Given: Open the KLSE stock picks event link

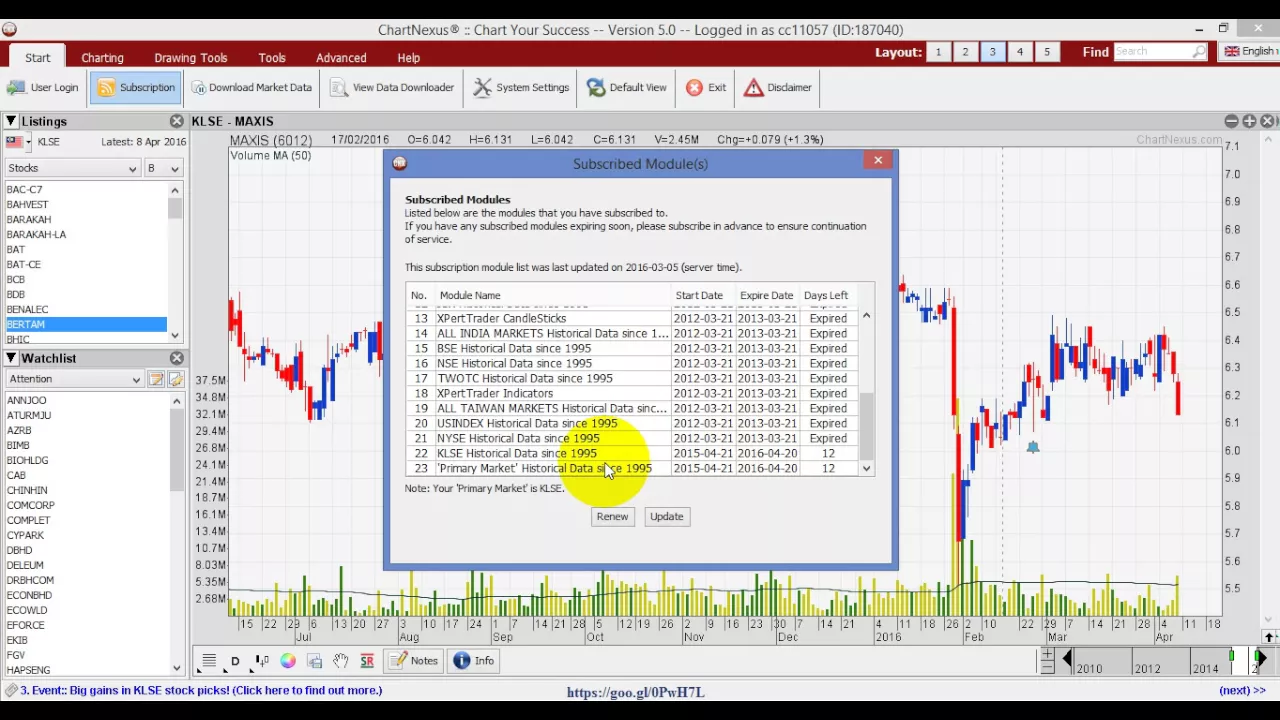Looking at the screenshot, I should (201, 690).
